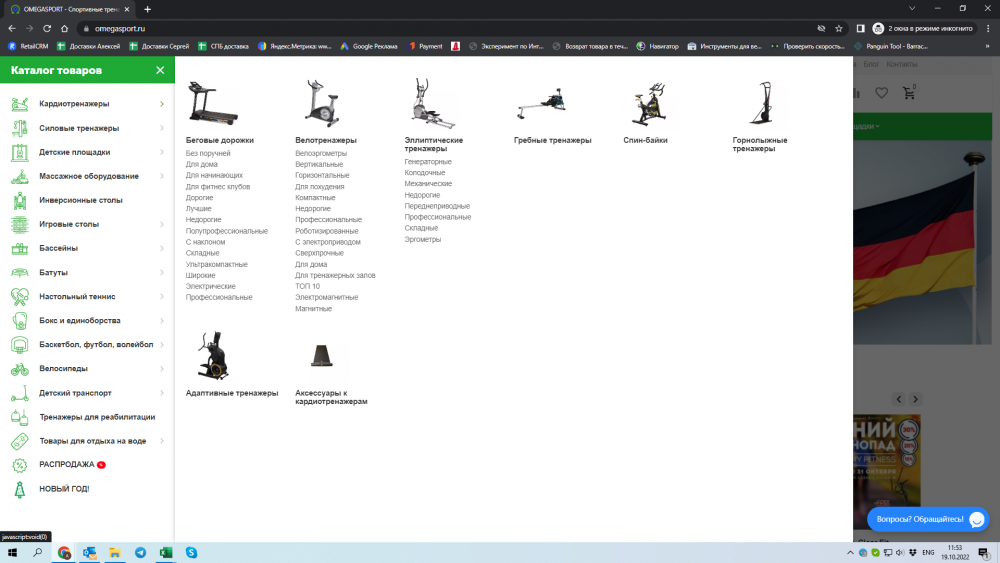Open the Эргометры ellipticals link

422,240
